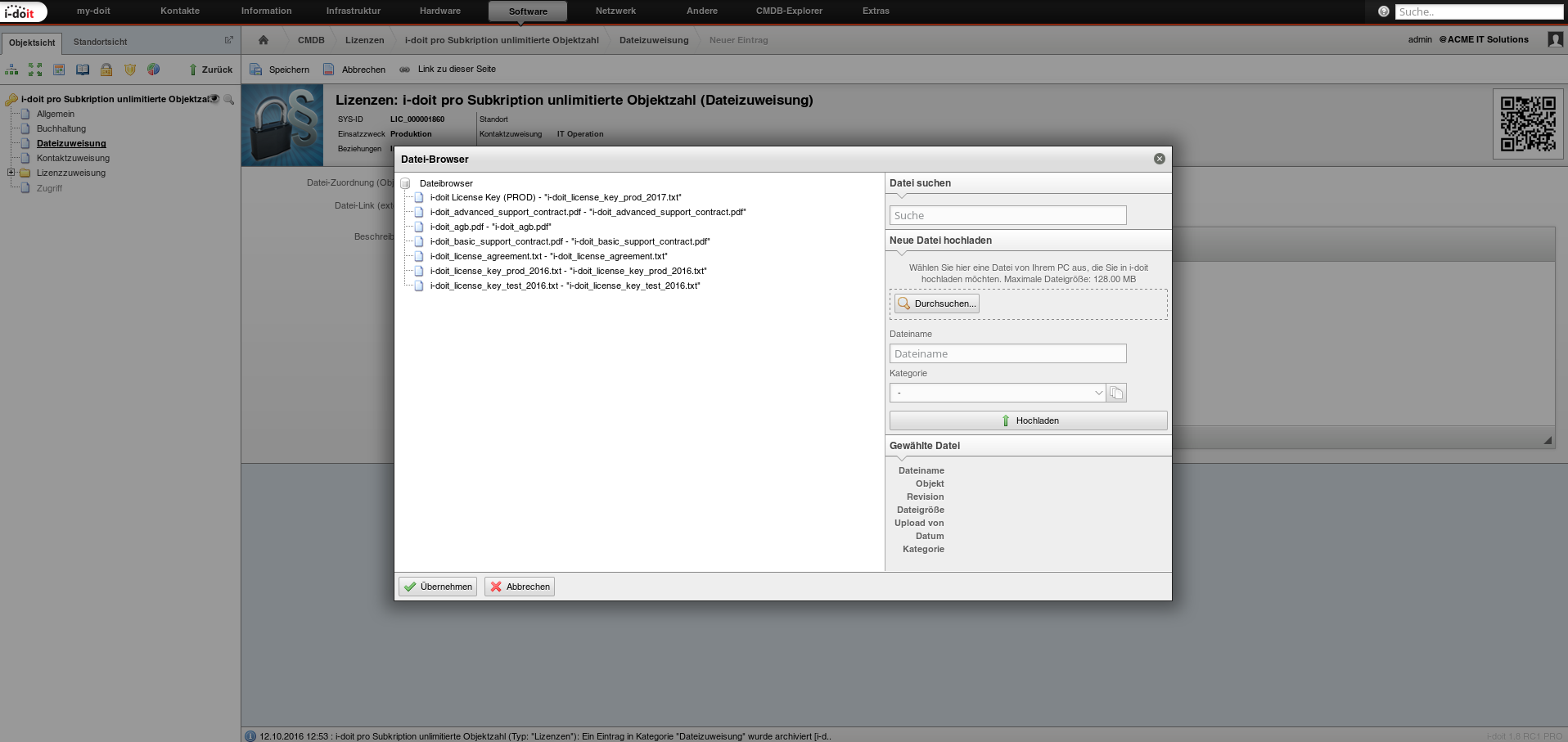Select i-doit_license_key_prod_2016.txt file entry
The width and height of the screenshot is (1568, 742).
pos(568,271)
